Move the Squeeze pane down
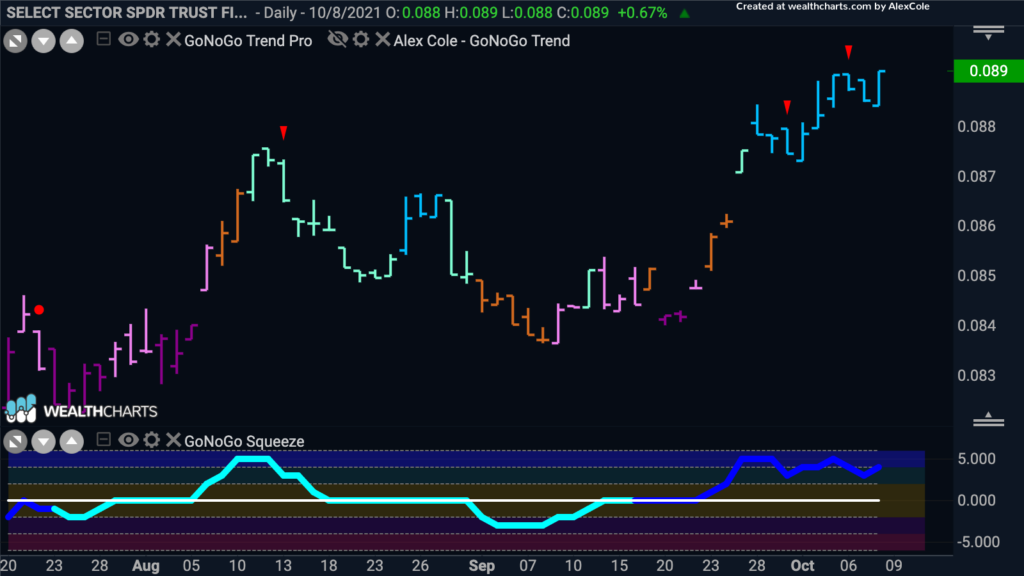This screenshot has height=576, width=1024. 43,441
